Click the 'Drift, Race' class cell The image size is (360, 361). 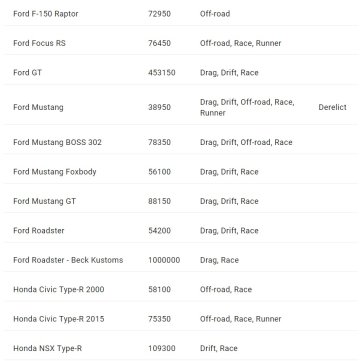pos(219,348)
